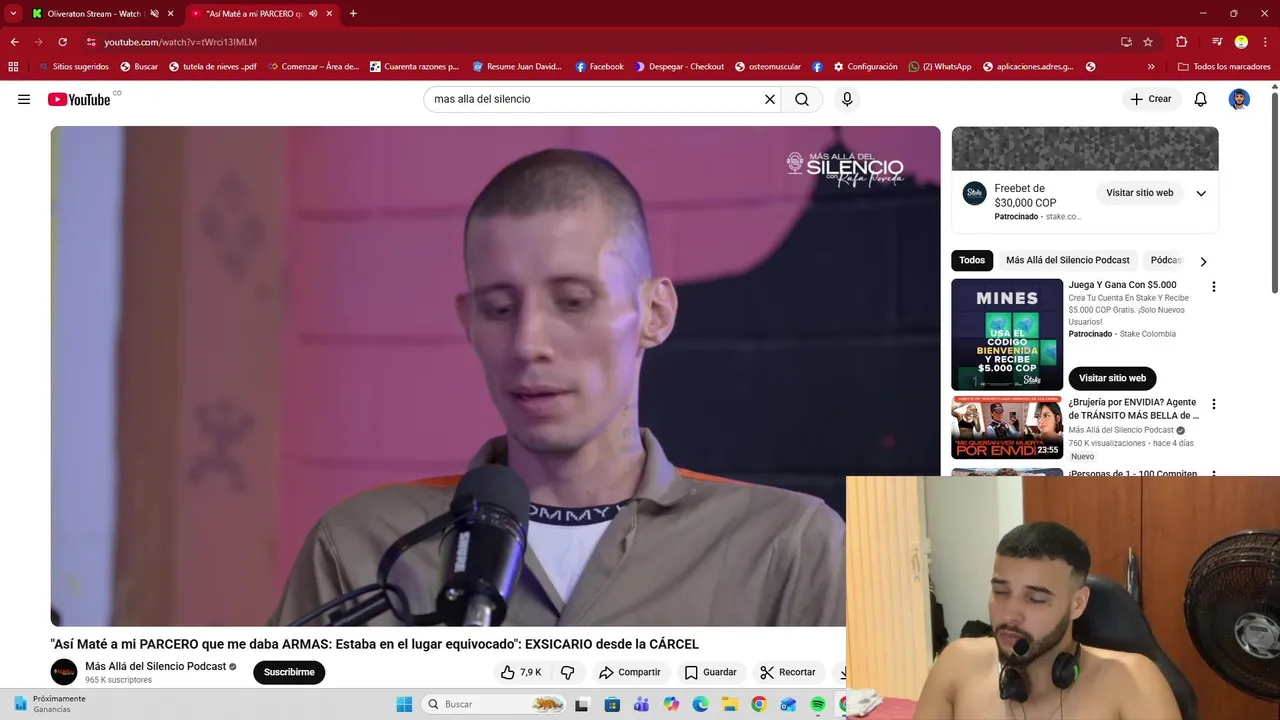Open File Explorer from the taskbar
This screenshot has height=720, width=1280.
730,704
